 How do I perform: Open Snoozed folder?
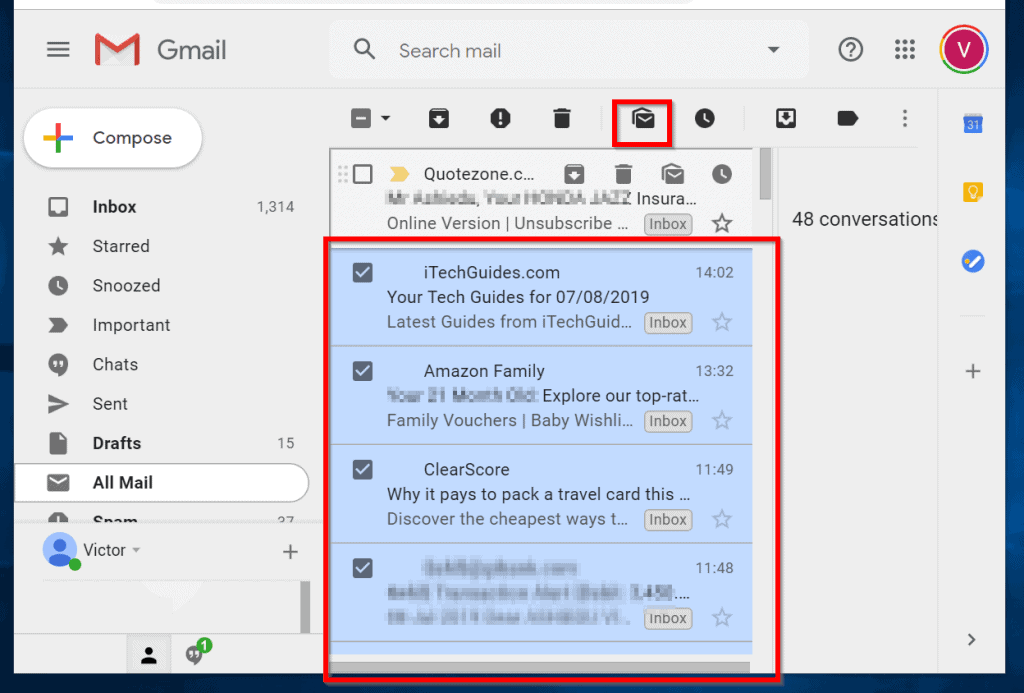(161, 285)
